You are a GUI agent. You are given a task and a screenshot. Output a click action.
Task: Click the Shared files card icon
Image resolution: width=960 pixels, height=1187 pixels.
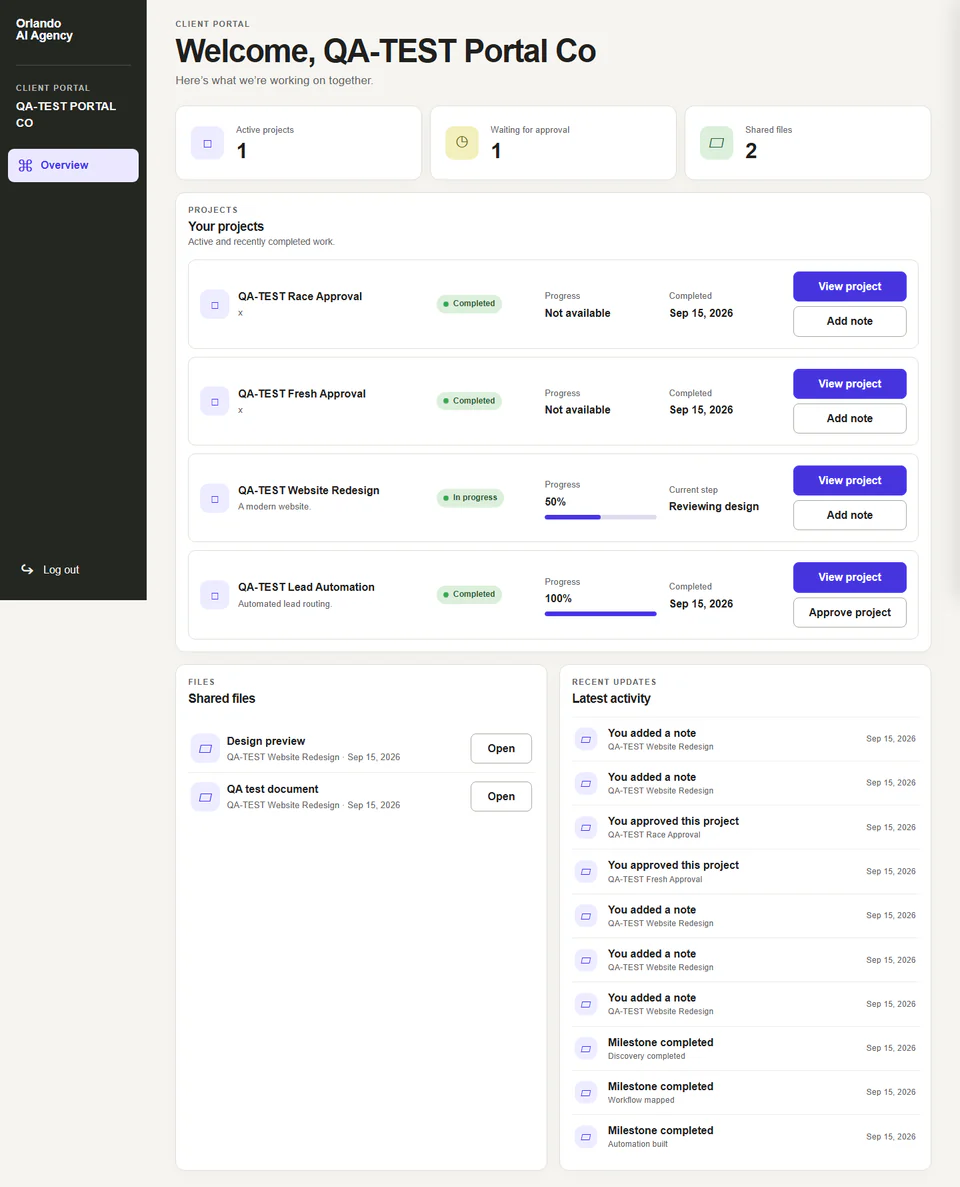716,143
